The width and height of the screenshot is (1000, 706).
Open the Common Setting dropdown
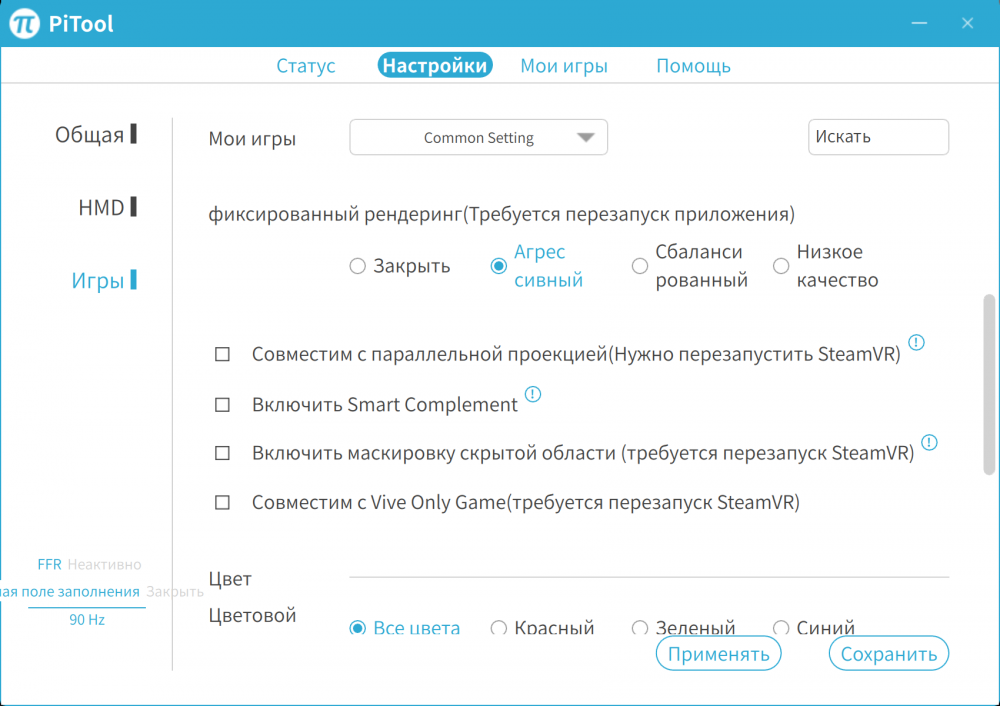tap(478, 137)
